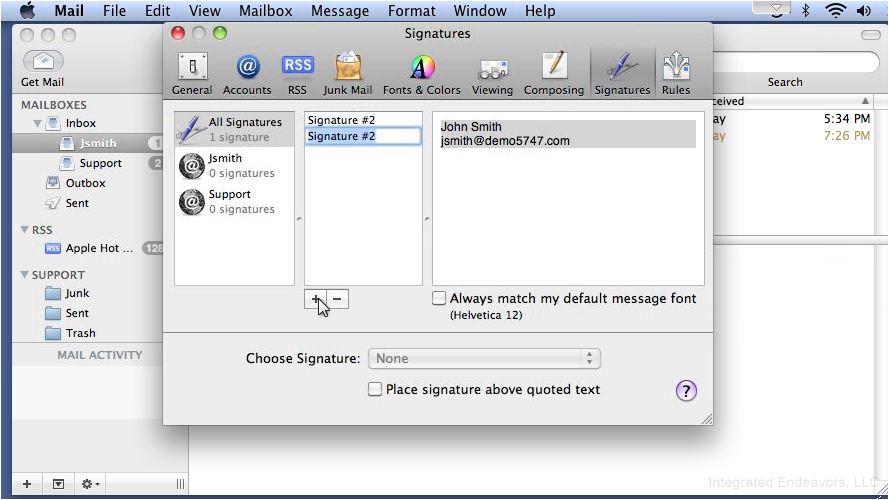Open the Rules preferences pane
The image size is (889, 500).
pos(676,74)
